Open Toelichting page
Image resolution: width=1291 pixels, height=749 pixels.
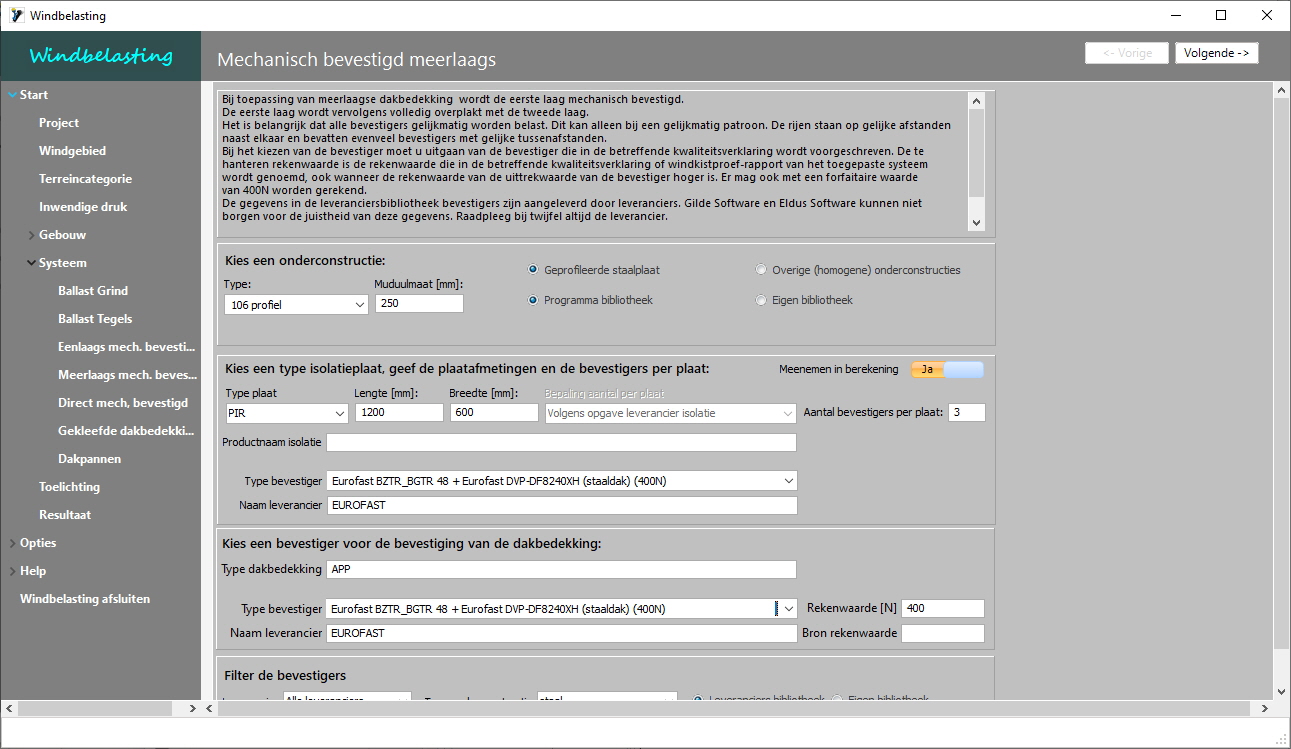point(69,487)
